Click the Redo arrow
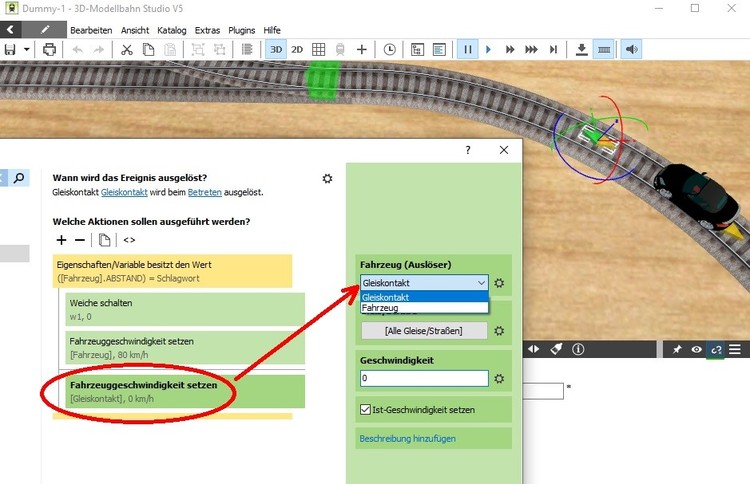 (x=99, y=50)
